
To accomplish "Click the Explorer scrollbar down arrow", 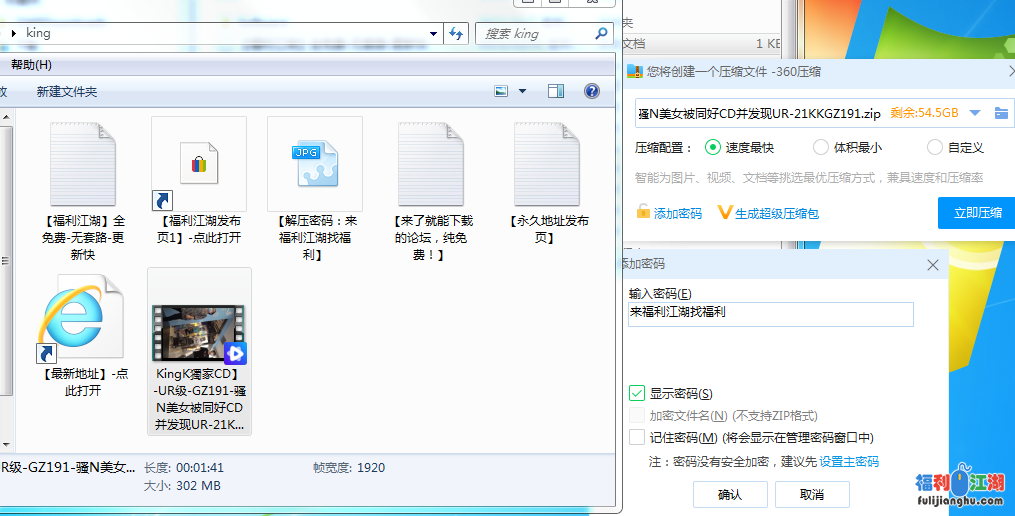I will click(6, 444).
